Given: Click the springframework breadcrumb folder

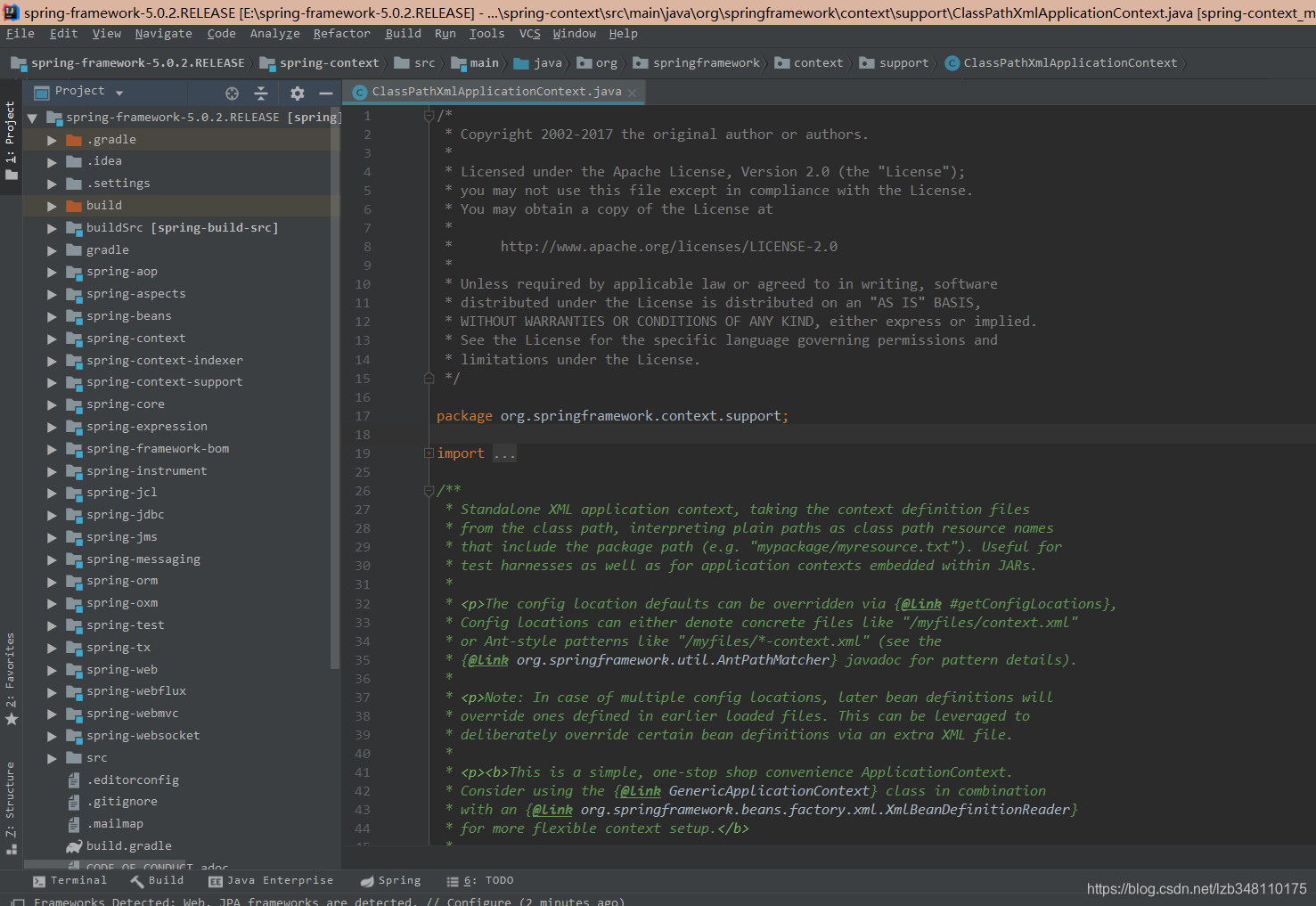Looking at the screenshot, I should point(697,63).
